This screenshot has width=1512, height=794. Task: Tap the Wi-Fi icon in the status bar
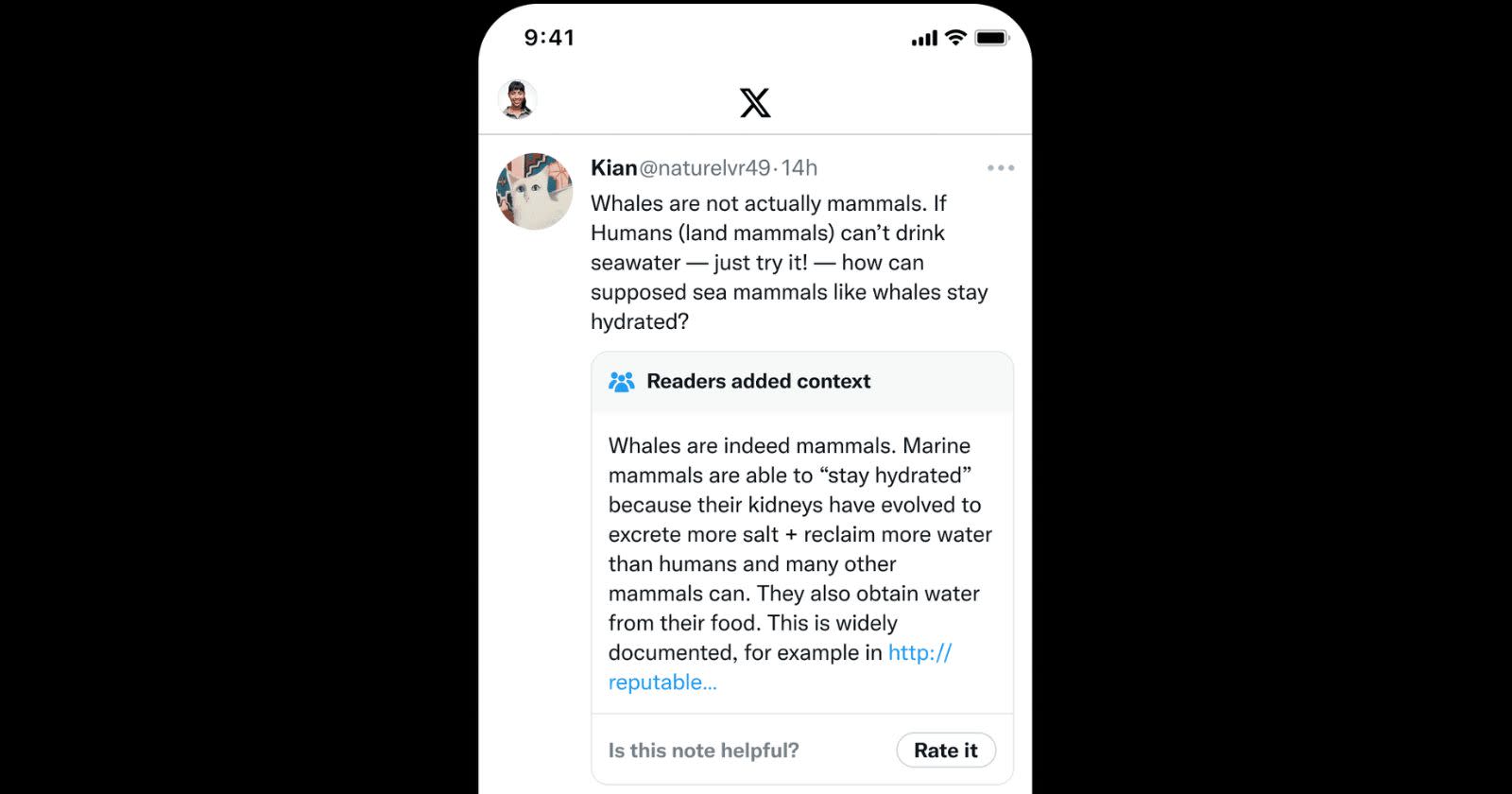pyautogui.click(x=954, y=38)
